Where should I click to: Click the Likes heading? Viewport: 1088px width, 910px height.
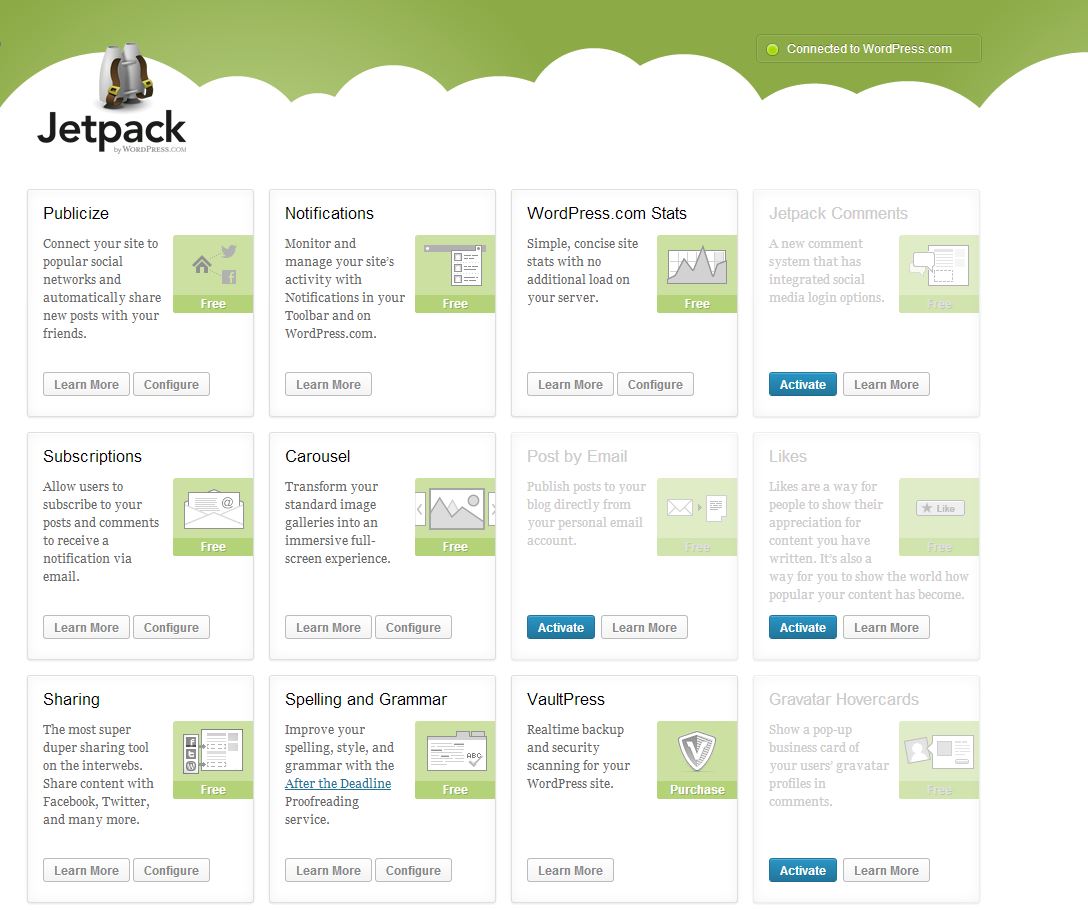(788, 457)
